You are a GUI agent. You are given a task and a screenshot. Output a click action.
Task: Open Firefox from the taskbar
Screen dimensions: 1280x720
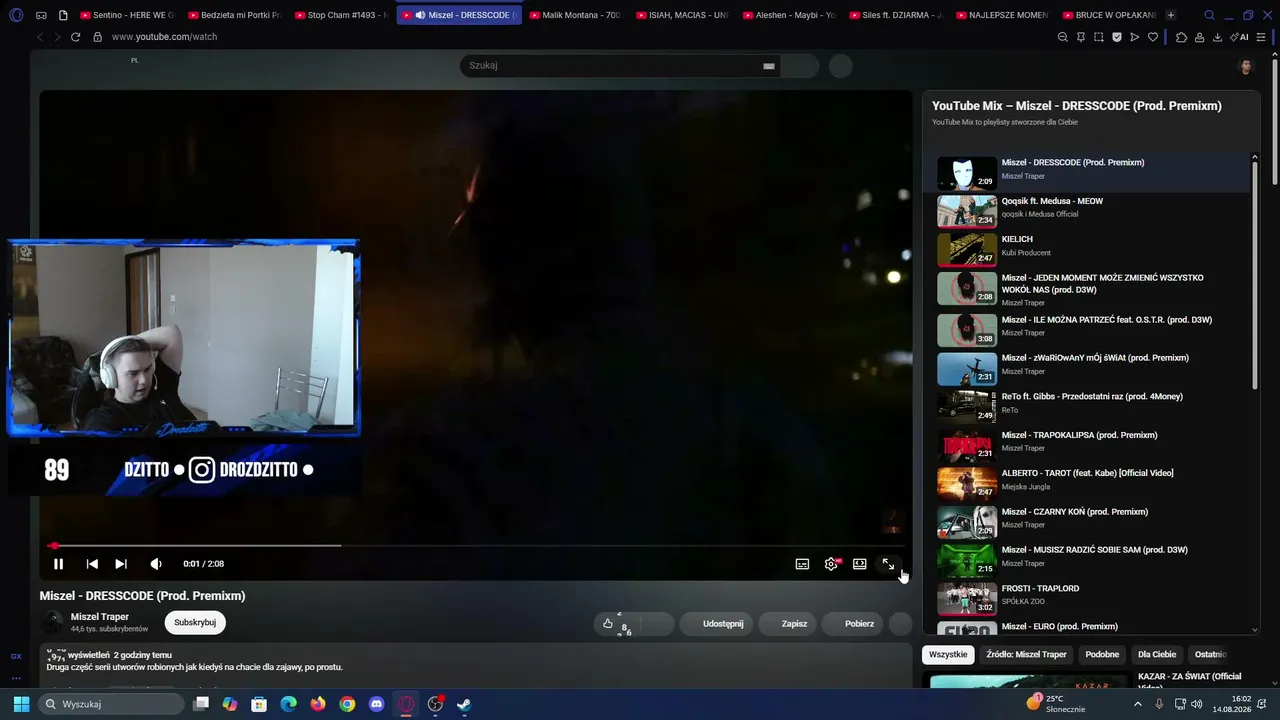tap(318, 704)
